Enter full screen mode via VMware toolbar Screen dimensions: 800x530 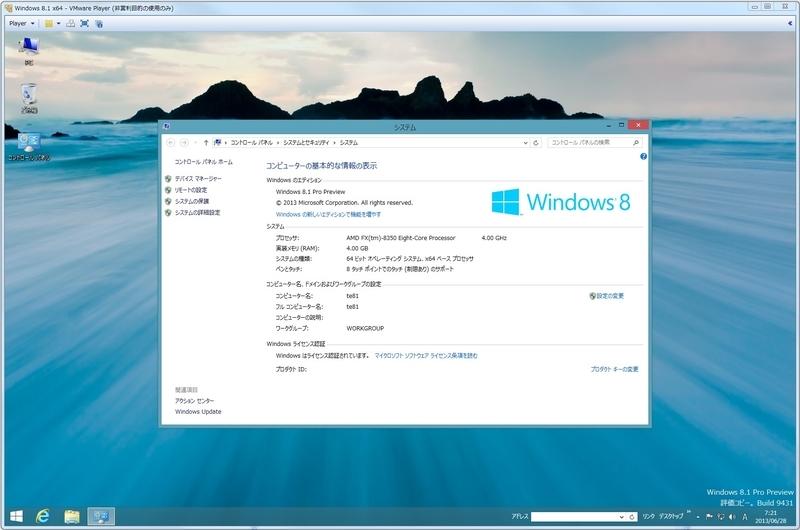click(x=85, y=23)
